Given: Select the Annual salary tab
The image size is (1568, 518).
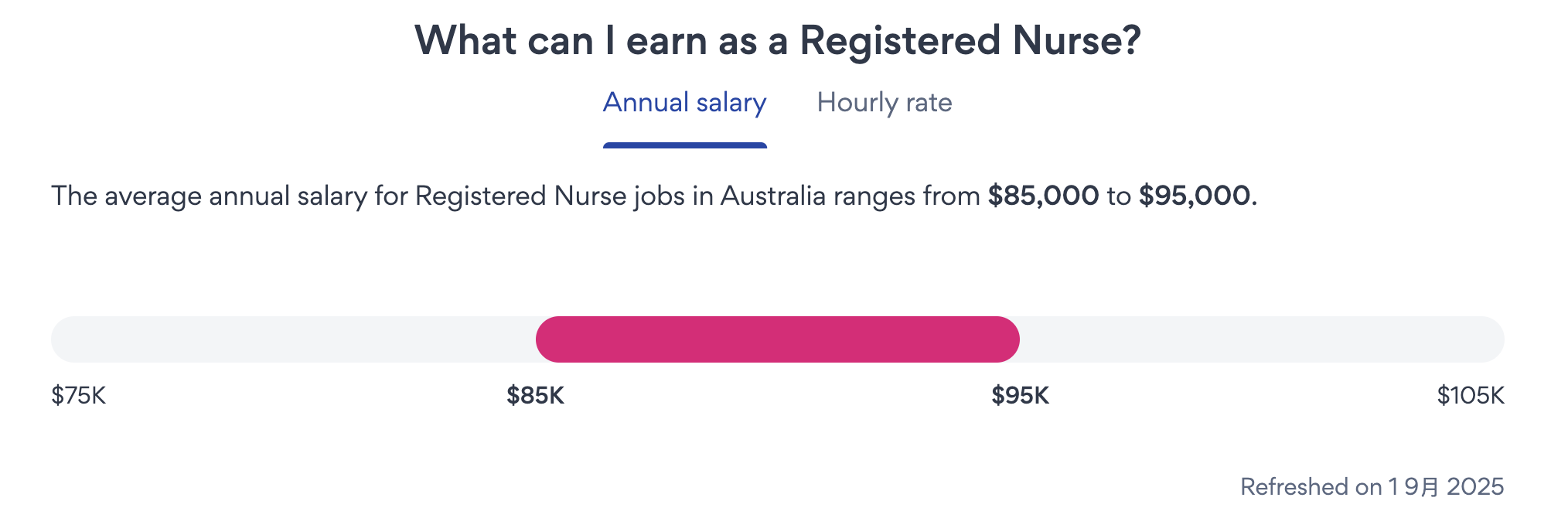Looking at the screenshot, I should coord(684,103).
